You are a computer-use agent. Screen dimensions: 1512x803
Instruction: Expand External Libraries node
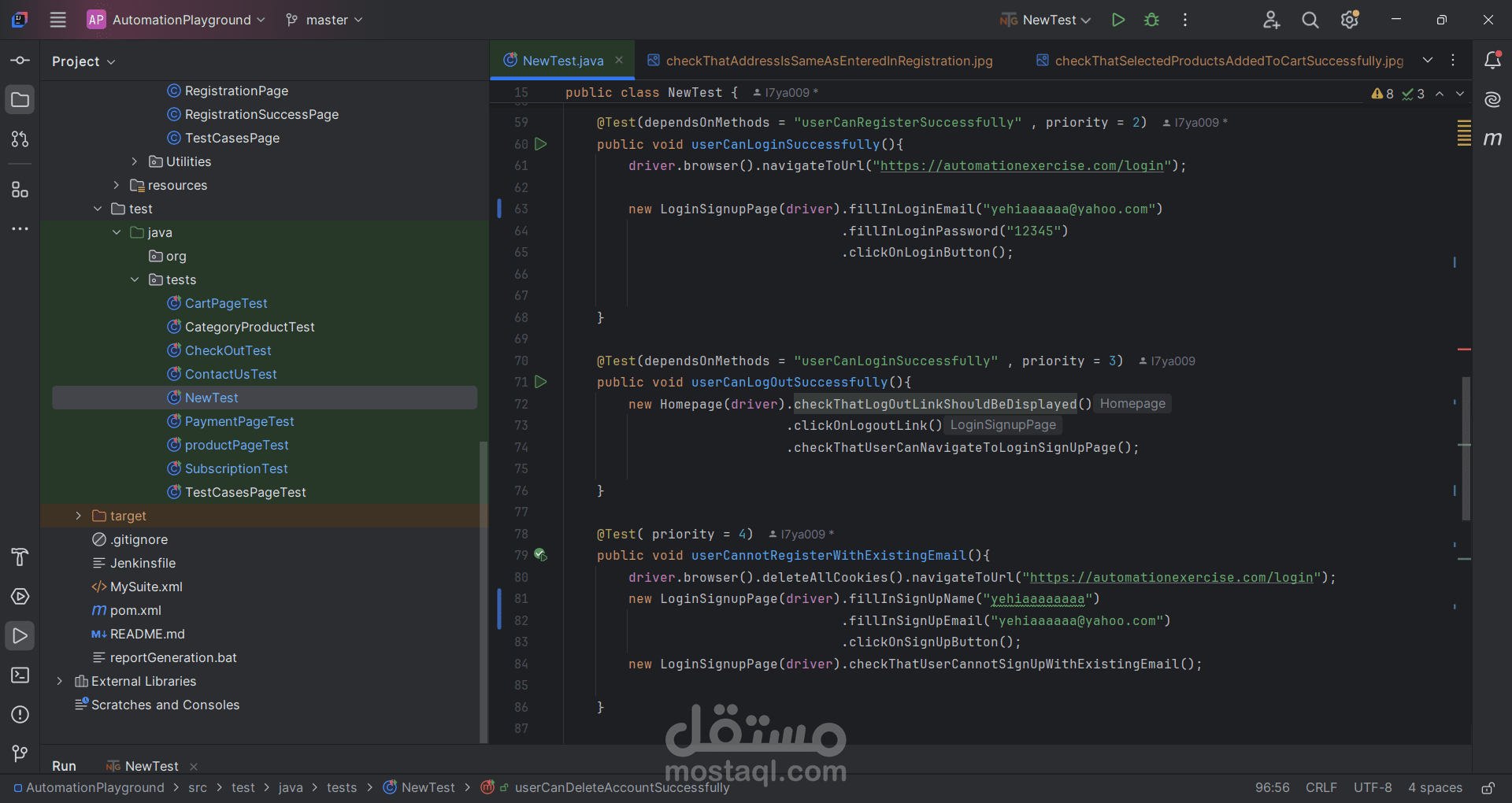[60, 681]
